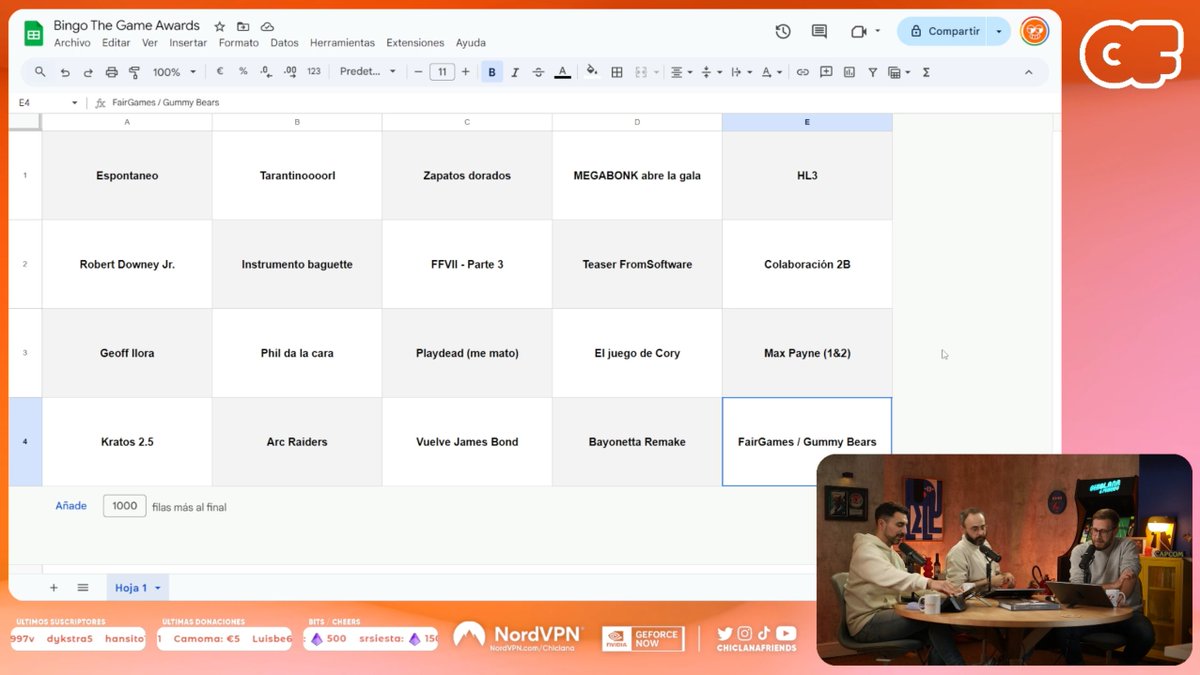Open the 123 number formats menu
Viewport: 1200px width, 675px height.
click(x=314, y=72)
